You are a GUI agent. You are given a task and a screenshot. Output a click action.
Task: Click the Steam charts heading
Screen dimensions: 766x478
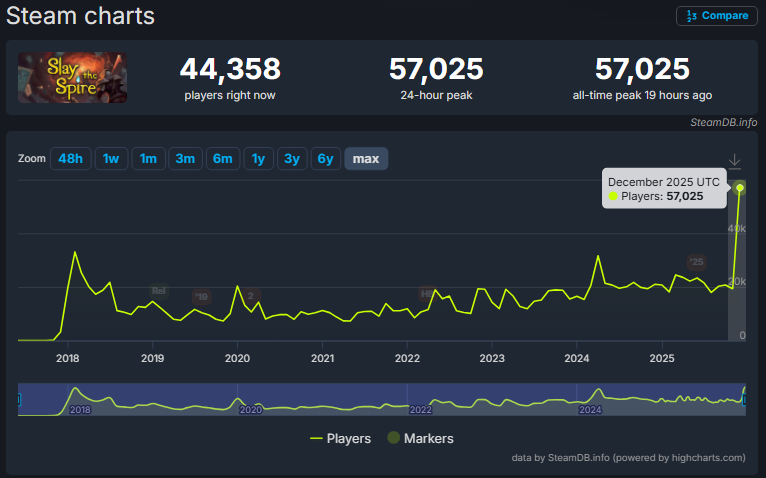(x=80, y=16)
